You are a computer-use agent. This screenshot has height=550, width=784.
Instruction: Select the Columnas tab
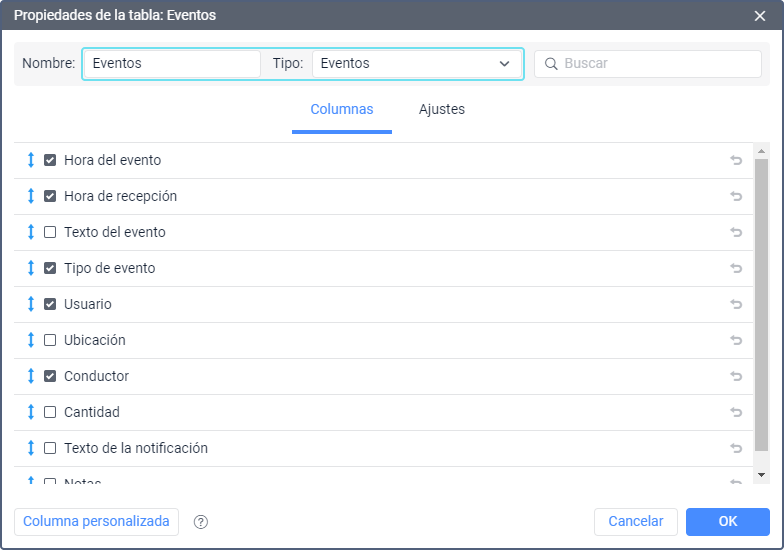pos(341,110)
